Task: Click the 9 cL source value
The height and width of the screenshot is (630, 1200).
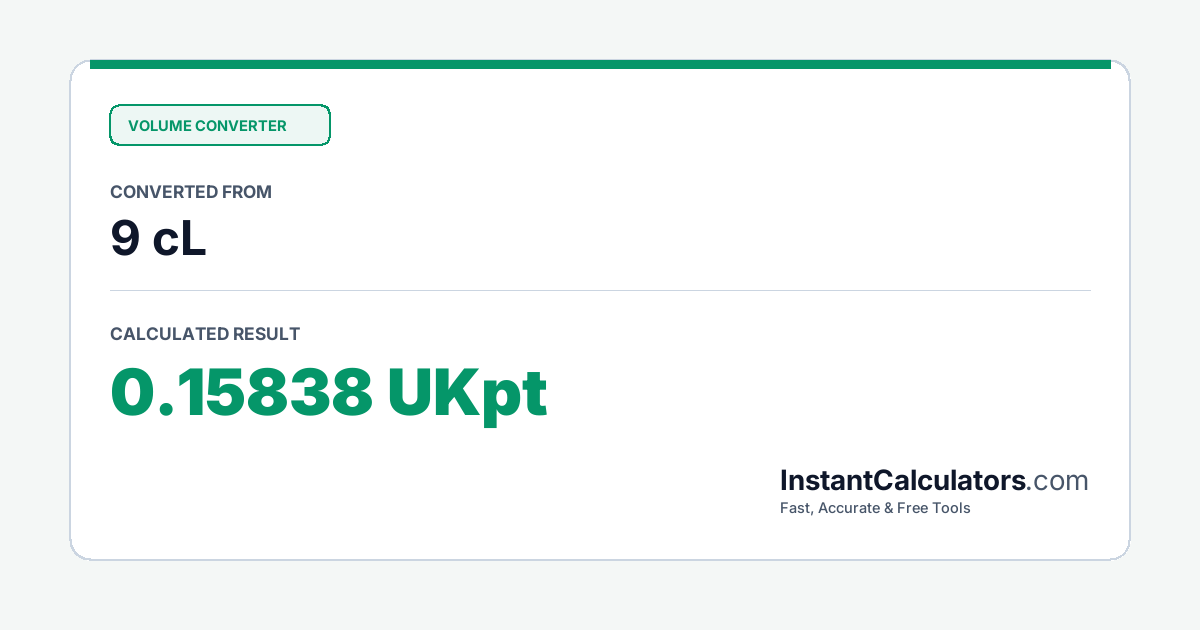Action: (158, 240)
